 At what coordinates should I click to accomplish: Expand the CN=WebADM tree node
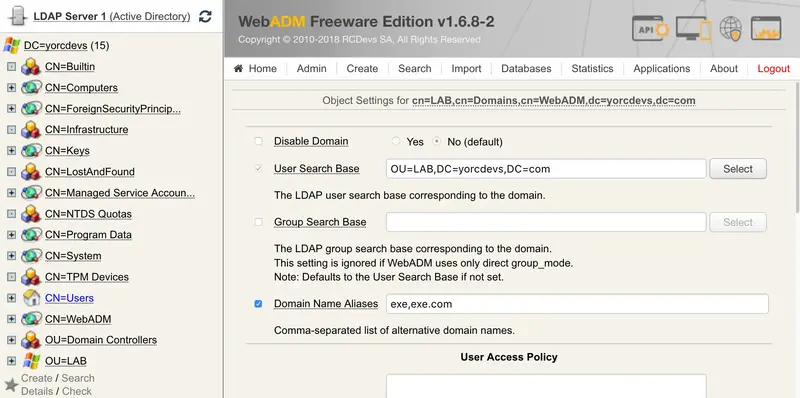pos(11,319)
